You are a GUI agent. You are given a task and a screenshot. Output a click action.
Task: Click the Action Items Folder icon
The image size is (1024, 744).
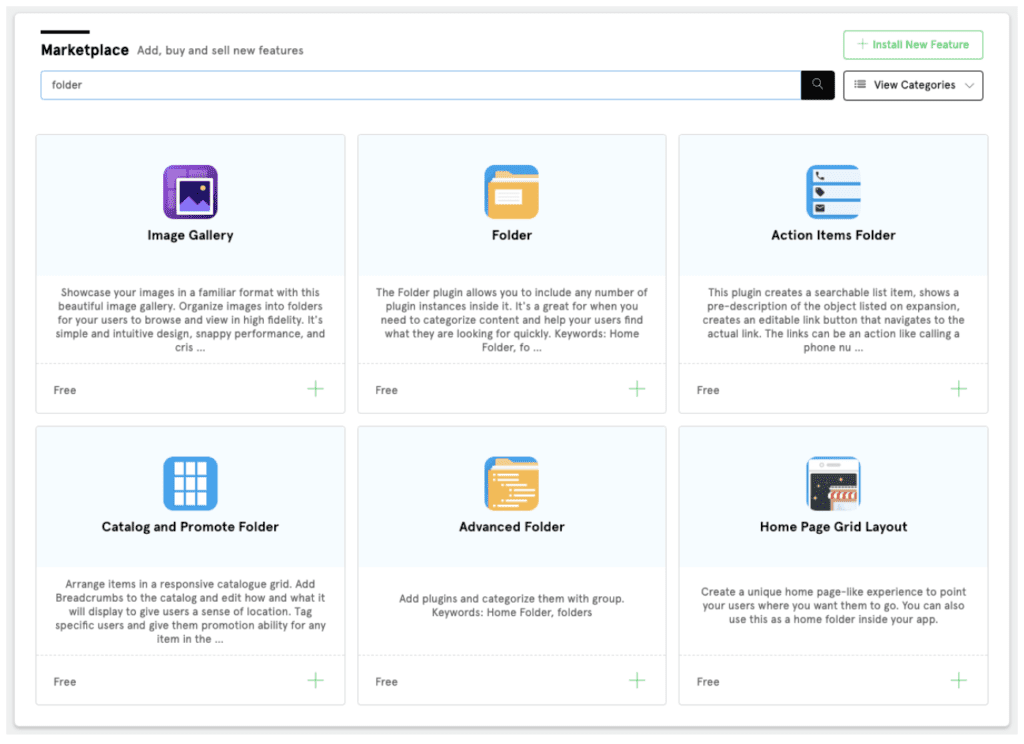click(x=833, y=192)
